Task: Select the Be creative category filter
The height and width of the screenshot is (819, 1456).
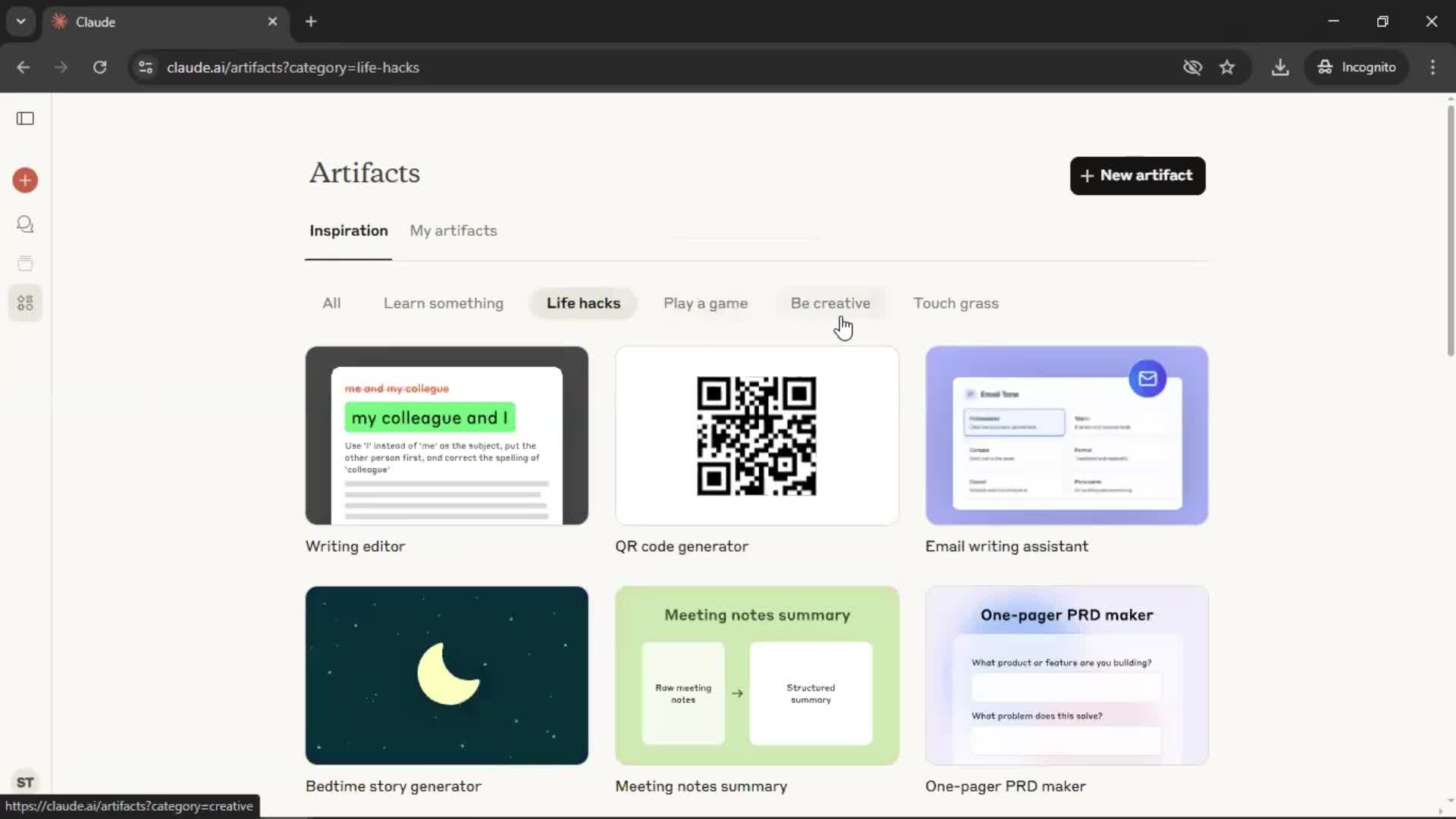Action: 830,303
